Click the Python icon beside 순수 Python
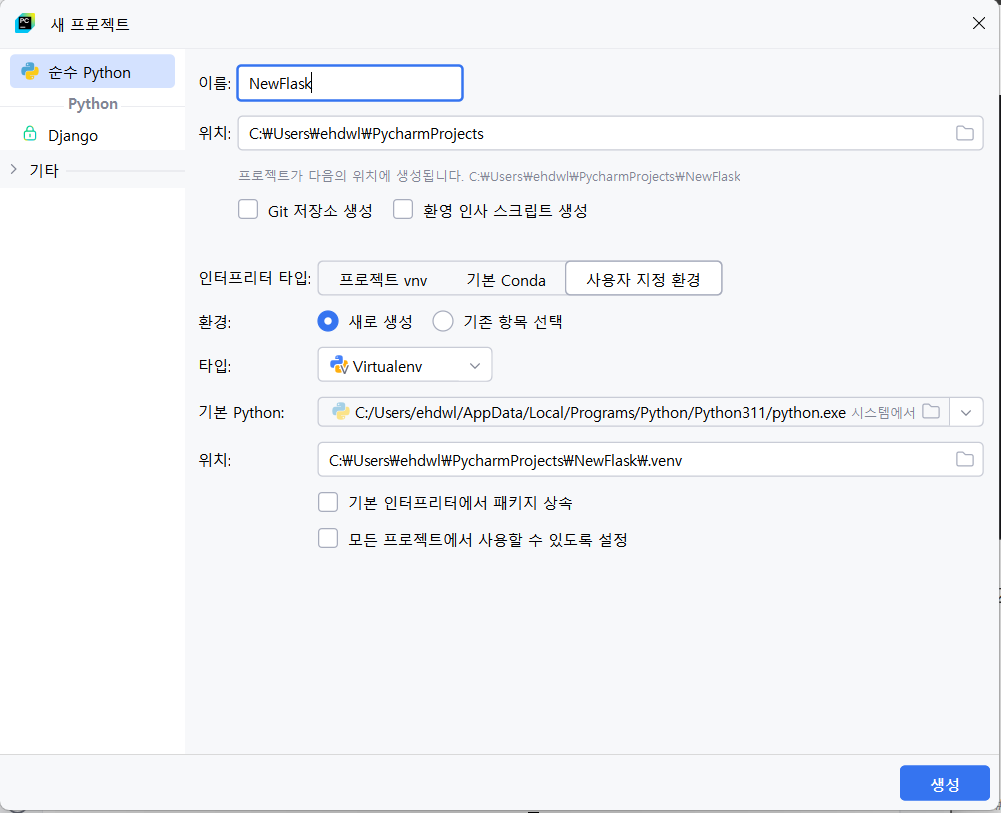This screenshot has width=1001, height=813. tap(29, 71)
